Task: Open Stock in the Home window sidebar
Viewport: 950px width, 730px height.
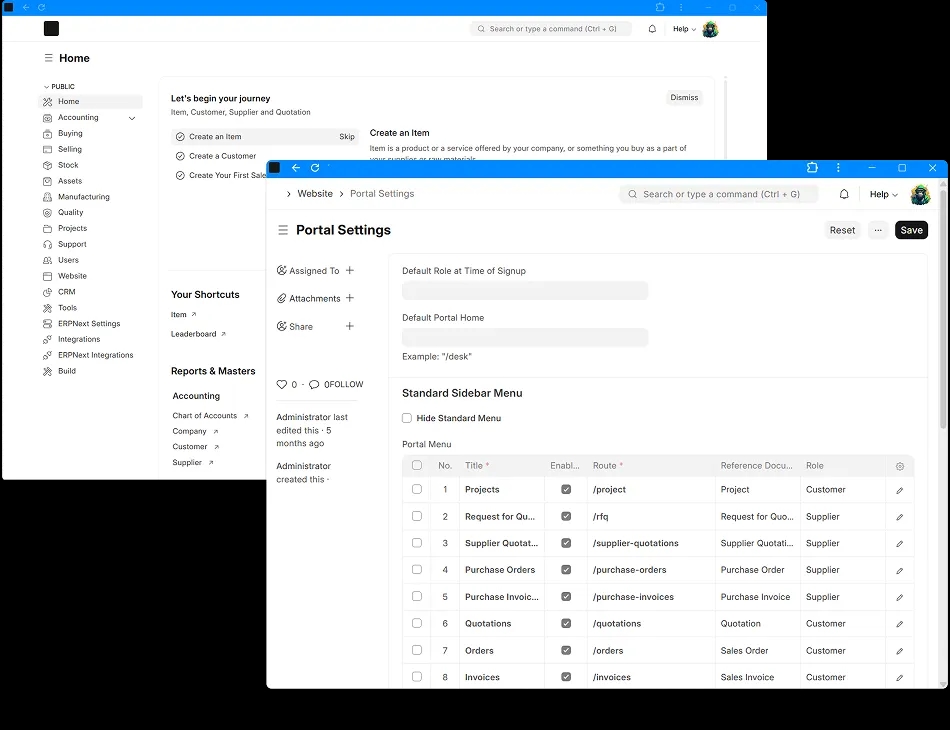Action: 90,165
